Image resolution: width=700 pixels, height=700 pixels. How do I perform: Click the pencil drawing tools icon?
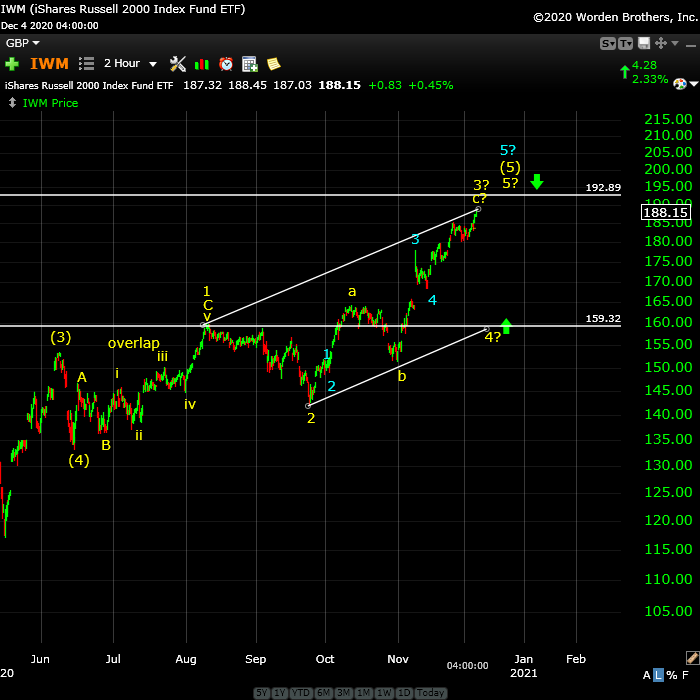click(x=692, y=658)
